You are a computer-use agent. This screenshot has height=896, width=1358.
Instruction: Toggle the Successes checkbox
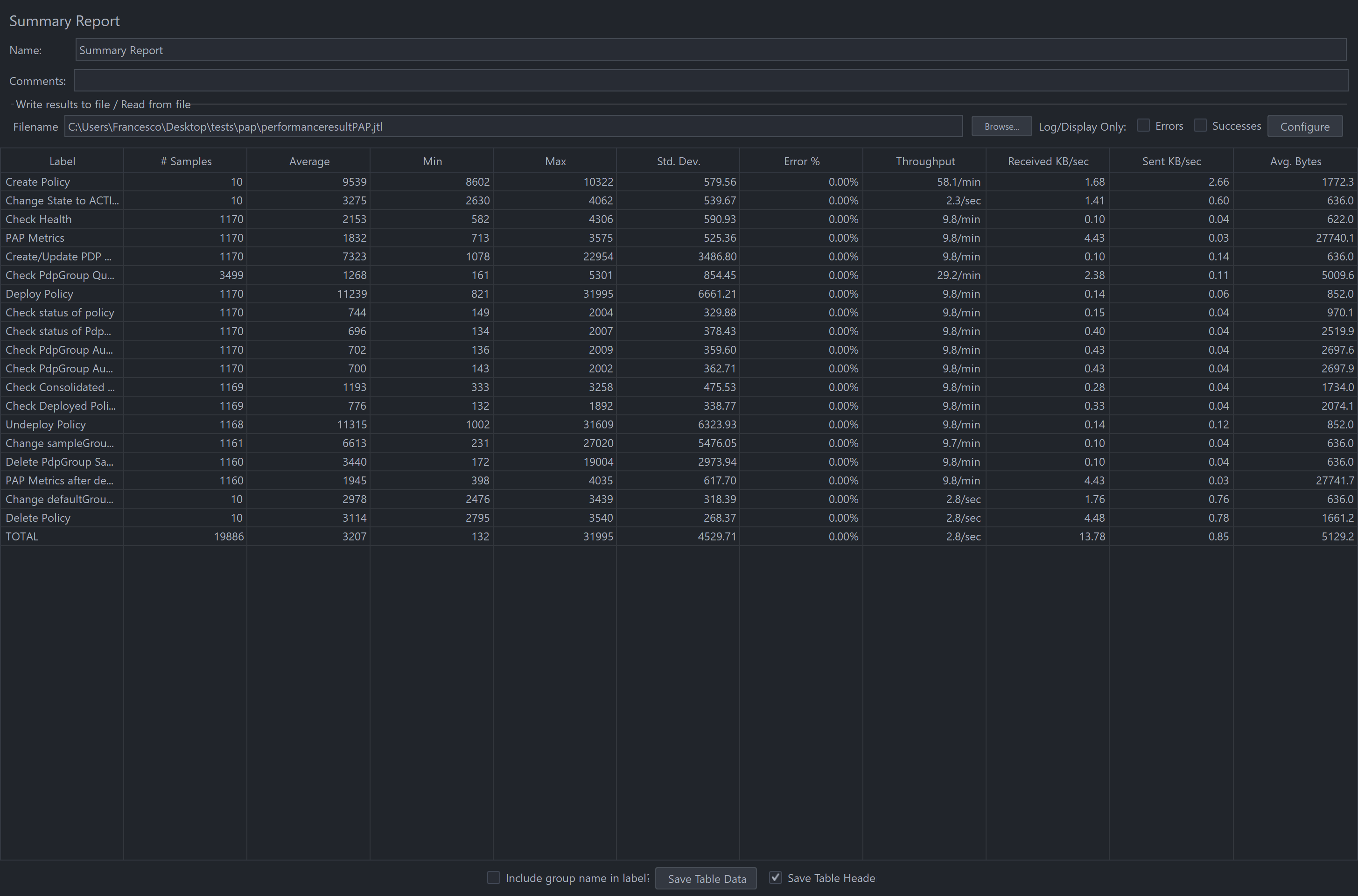[x=1200, y=126]
